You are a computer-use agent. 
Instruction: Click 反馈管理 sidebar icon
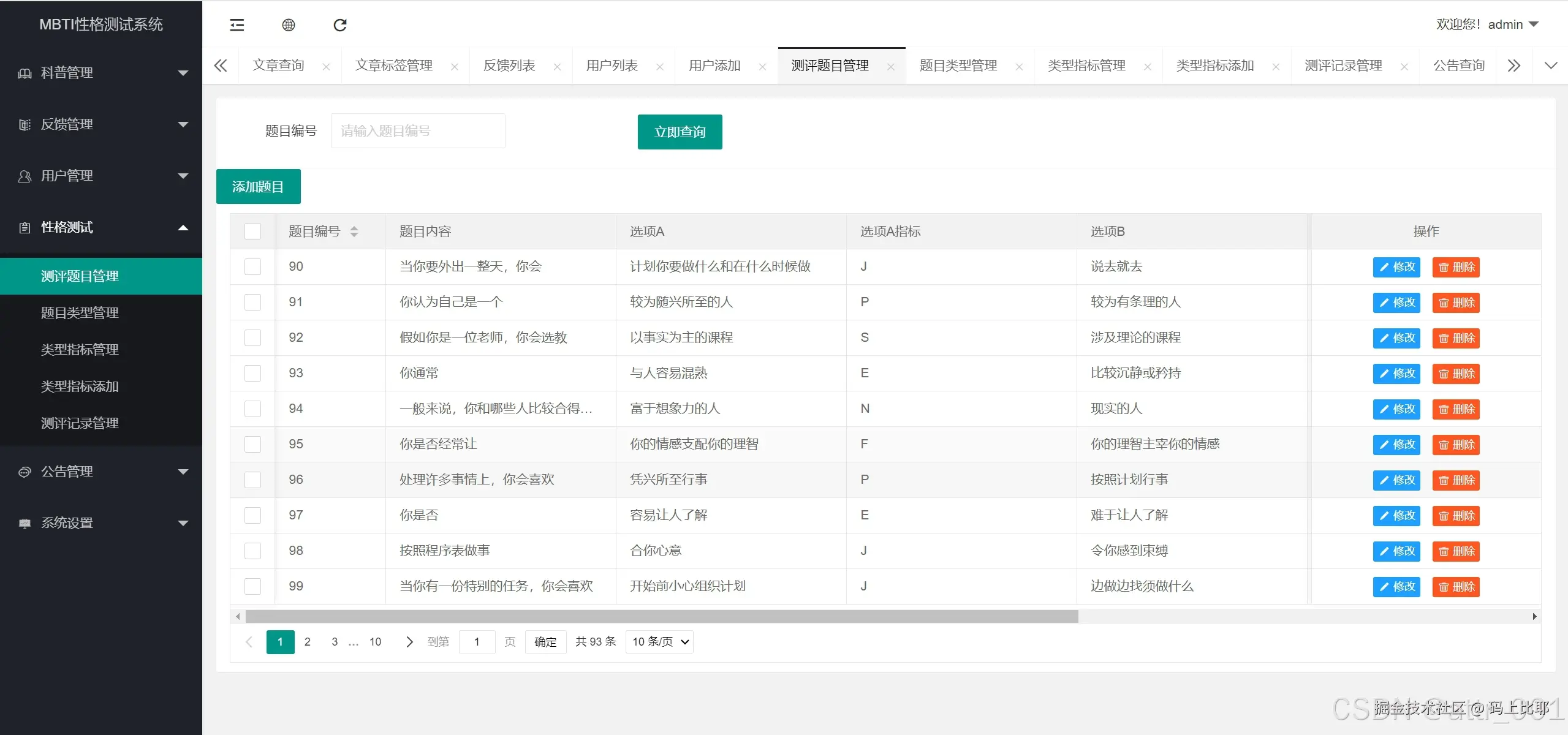click(x=25, y=125)
